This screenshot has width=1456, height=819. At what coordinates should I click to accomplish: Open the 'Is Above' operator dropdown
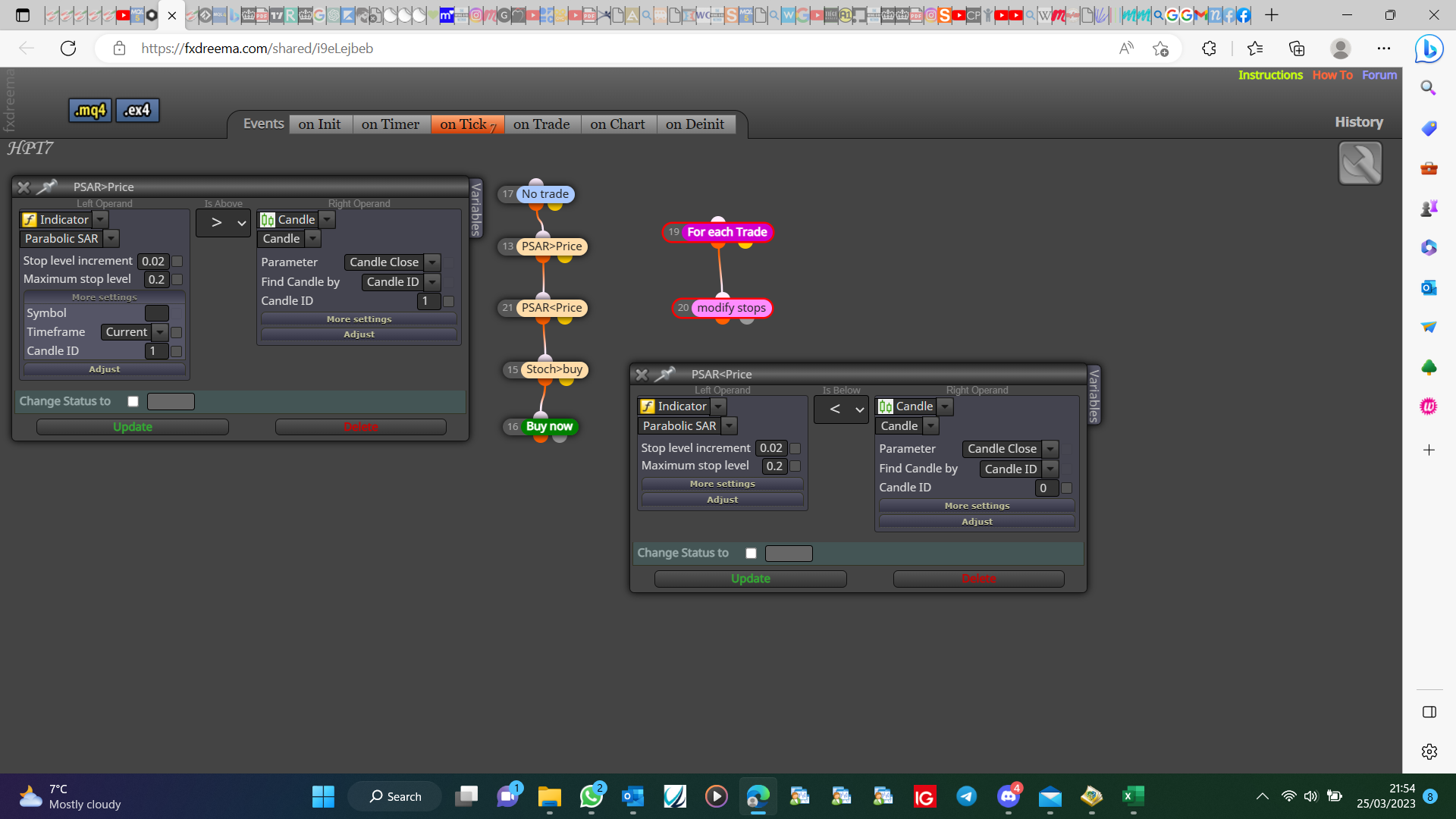click(x=224, y=223)
